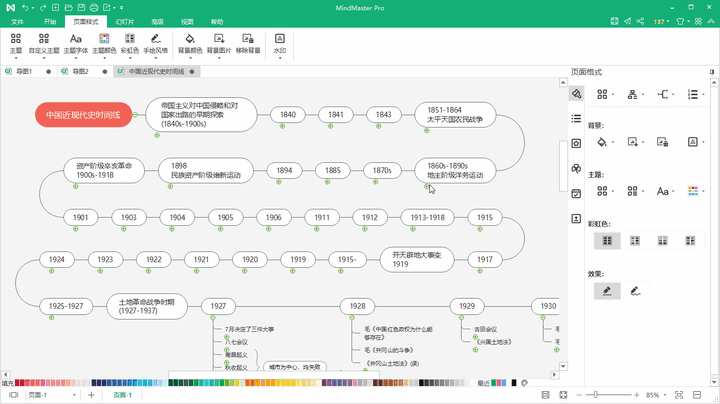Pick the red swatch in the fill palette
The width and height of the screenshot is (720, 404).
click(17, 382)
